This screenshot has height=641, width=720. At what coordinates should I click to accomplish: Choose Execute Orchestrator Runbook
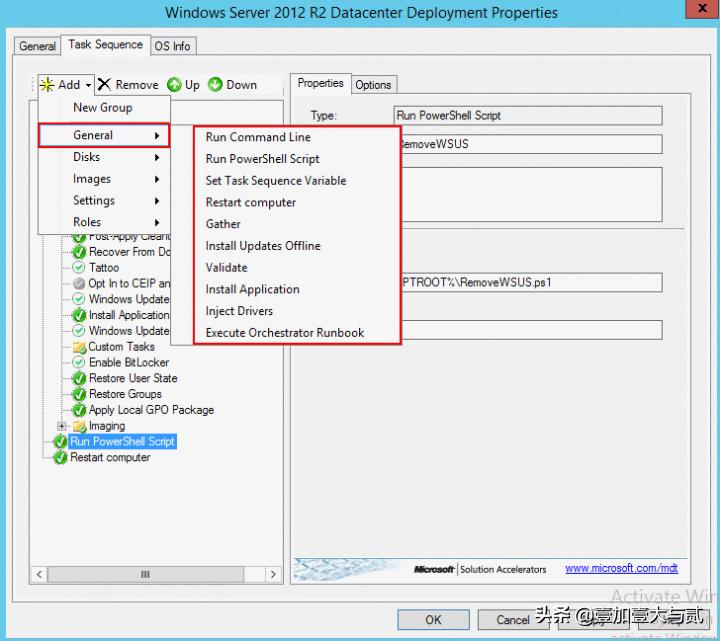285,332
